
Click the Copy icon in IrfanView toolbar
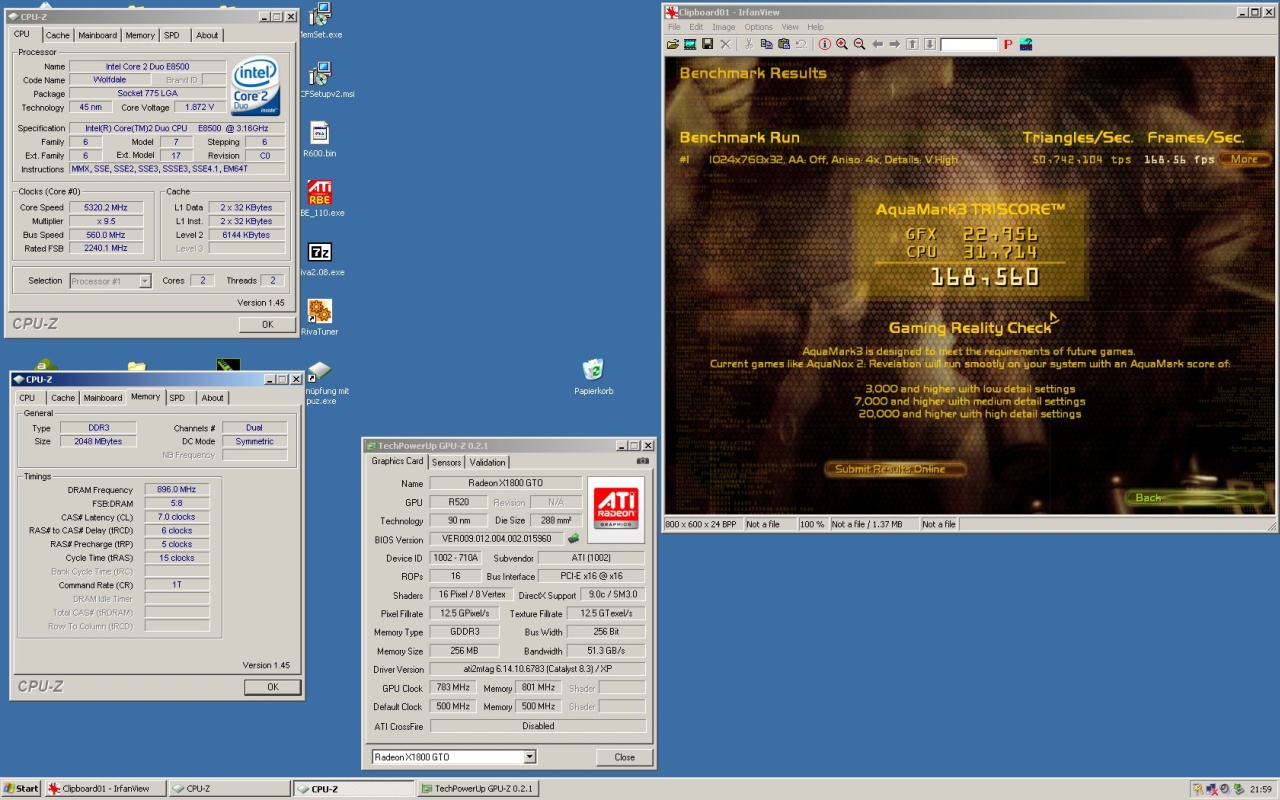(766, 44)
